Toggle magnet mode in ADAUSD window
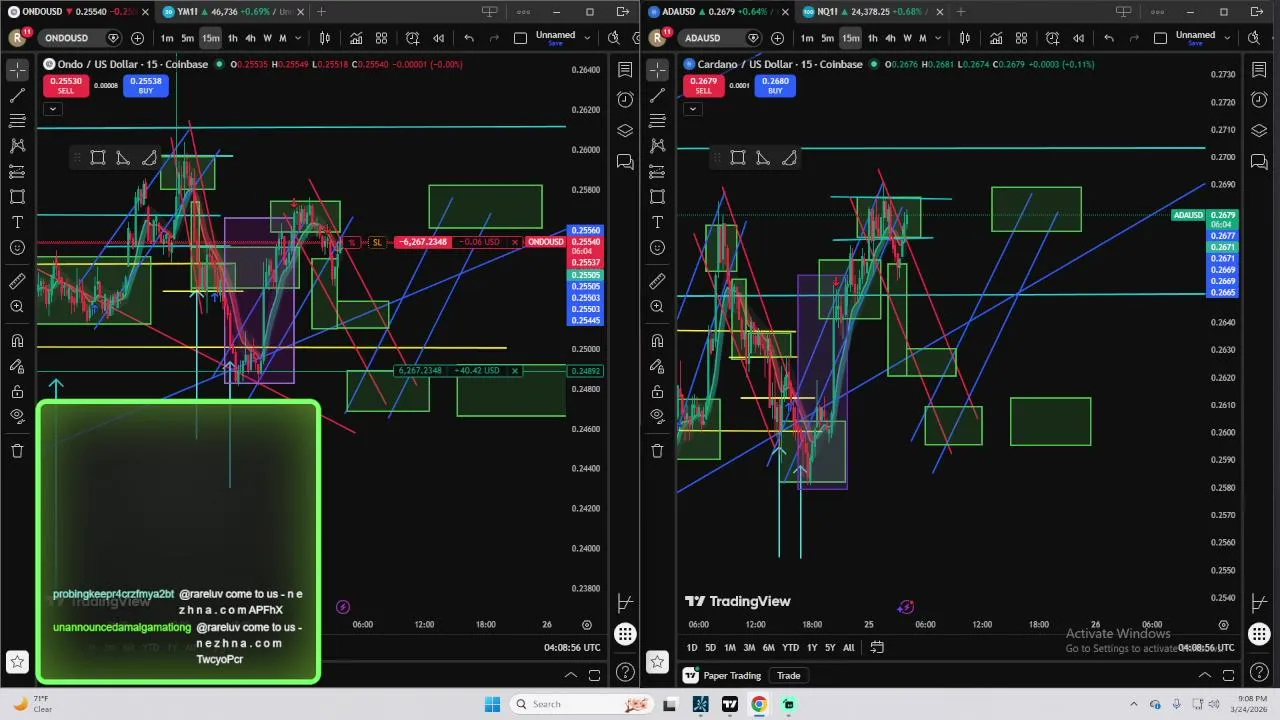This screenshot has width=1280, height=720. point(657,341)
